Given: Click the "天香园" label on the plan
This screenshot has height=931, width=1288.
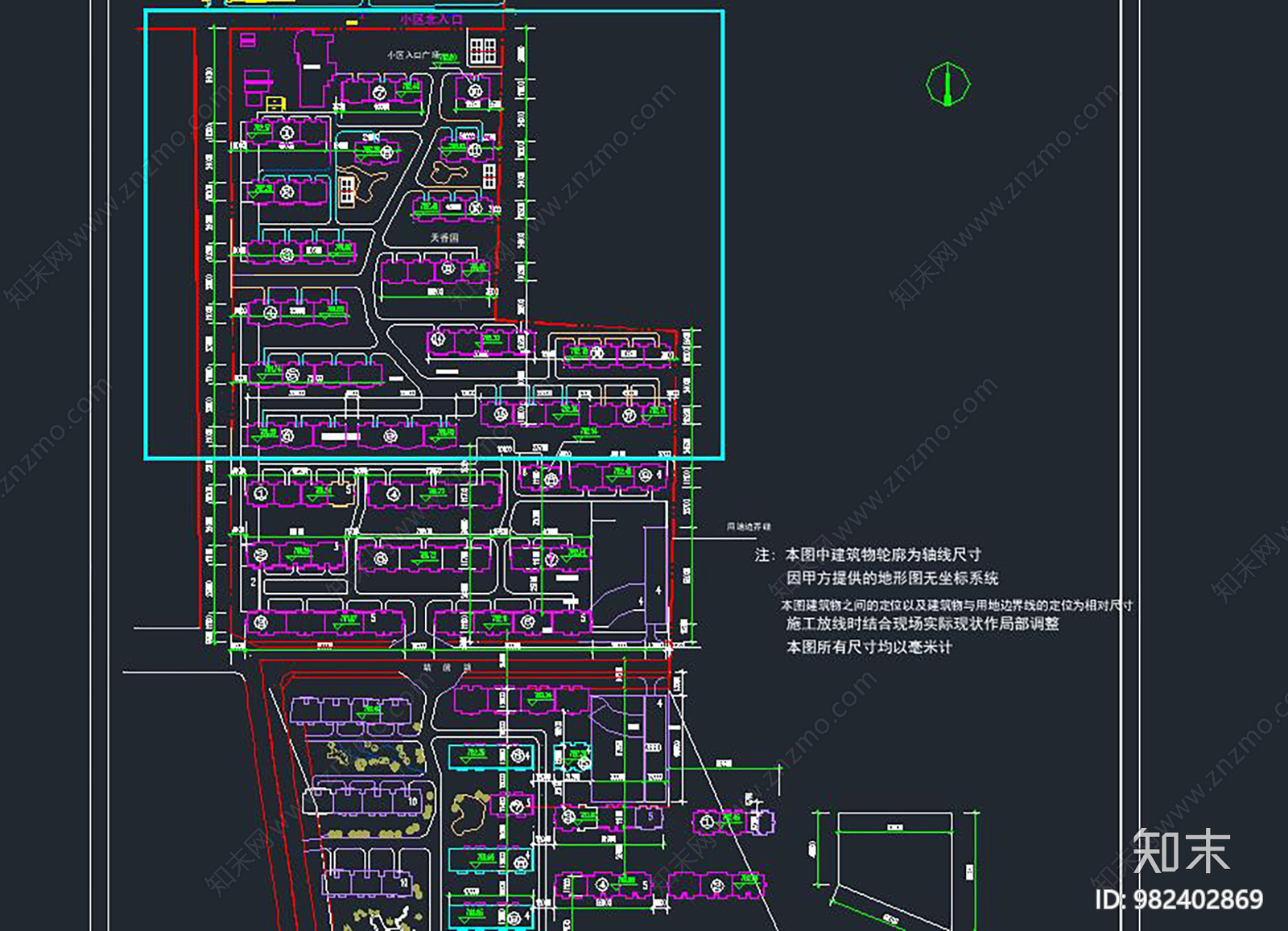Looking at the screenshot, I should tap(444, 238).
